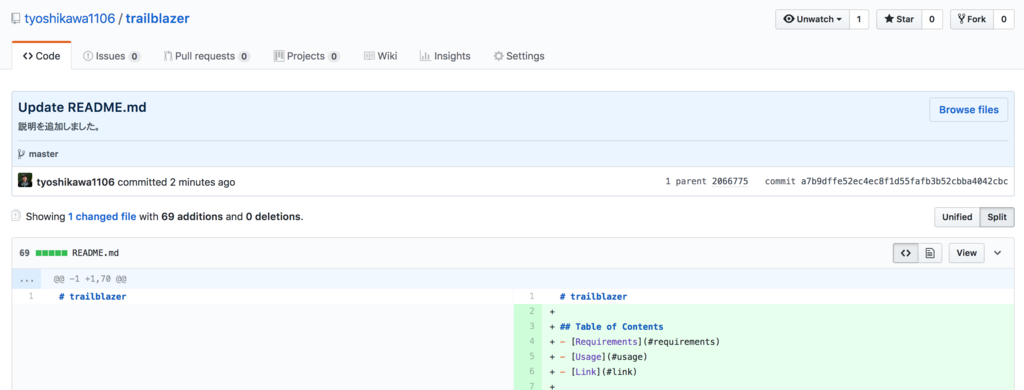Switch diff view to Split
This screenshot has height=390, width=1024.
997,218
